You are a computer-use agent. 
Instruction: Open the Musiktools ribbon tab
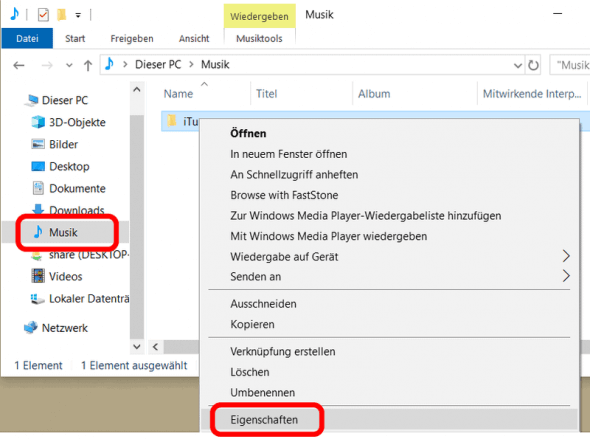click(259, 38)
